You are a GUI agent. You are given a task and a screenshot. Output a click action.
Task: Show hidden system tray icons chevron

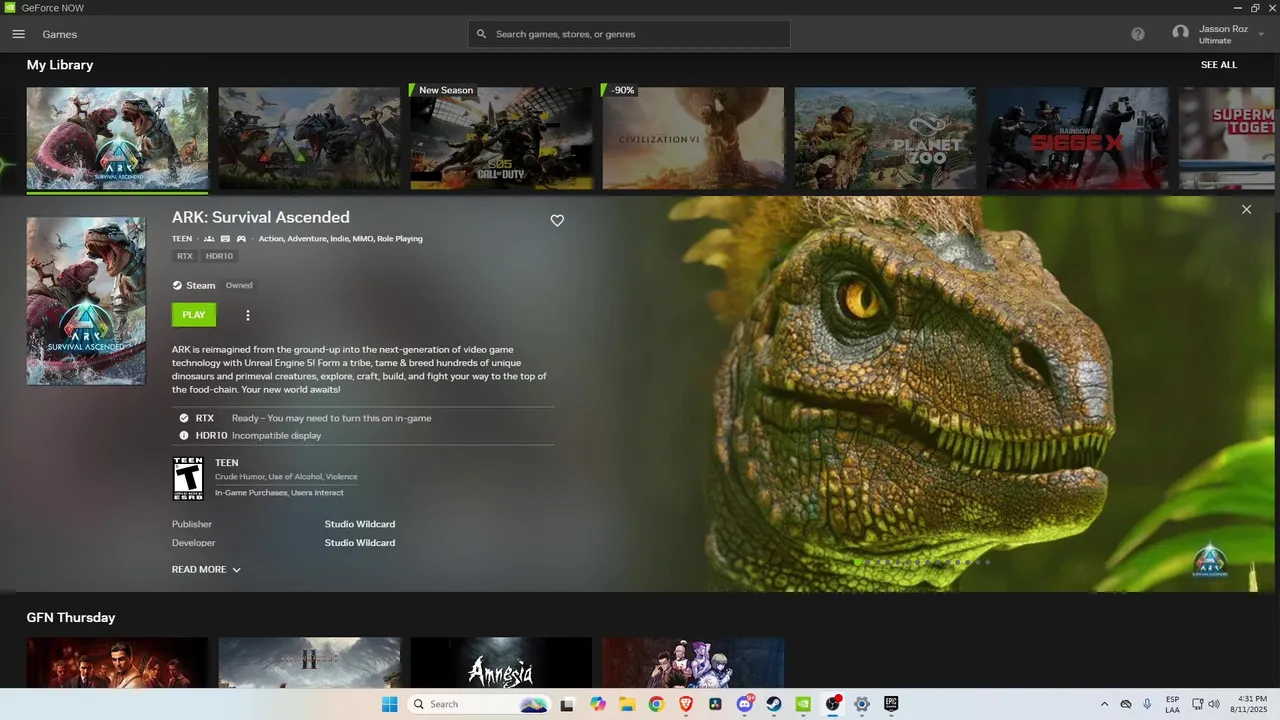pyautogui.click(x=1104, y=704)
